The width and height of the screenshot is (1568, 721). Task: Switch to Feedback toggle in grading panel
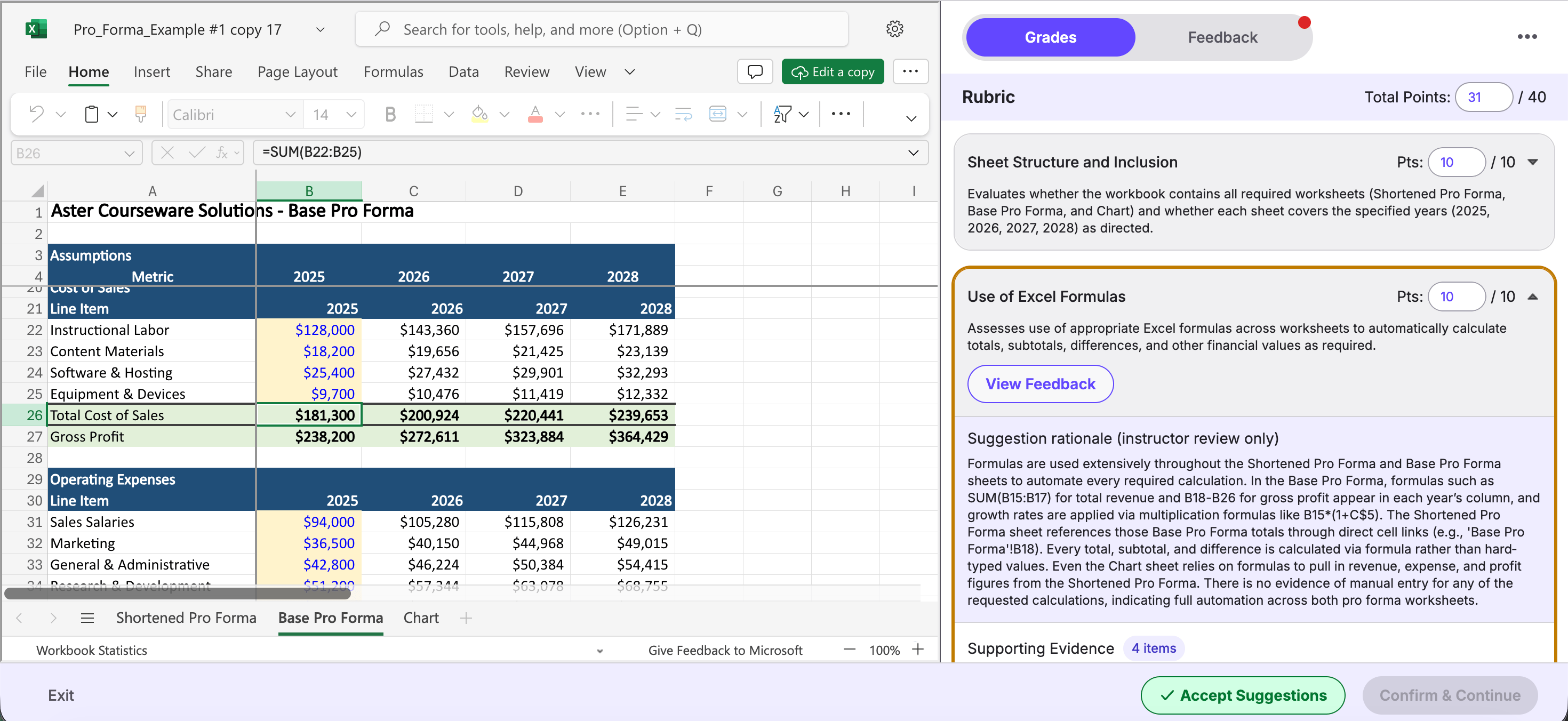[1222, 37]
